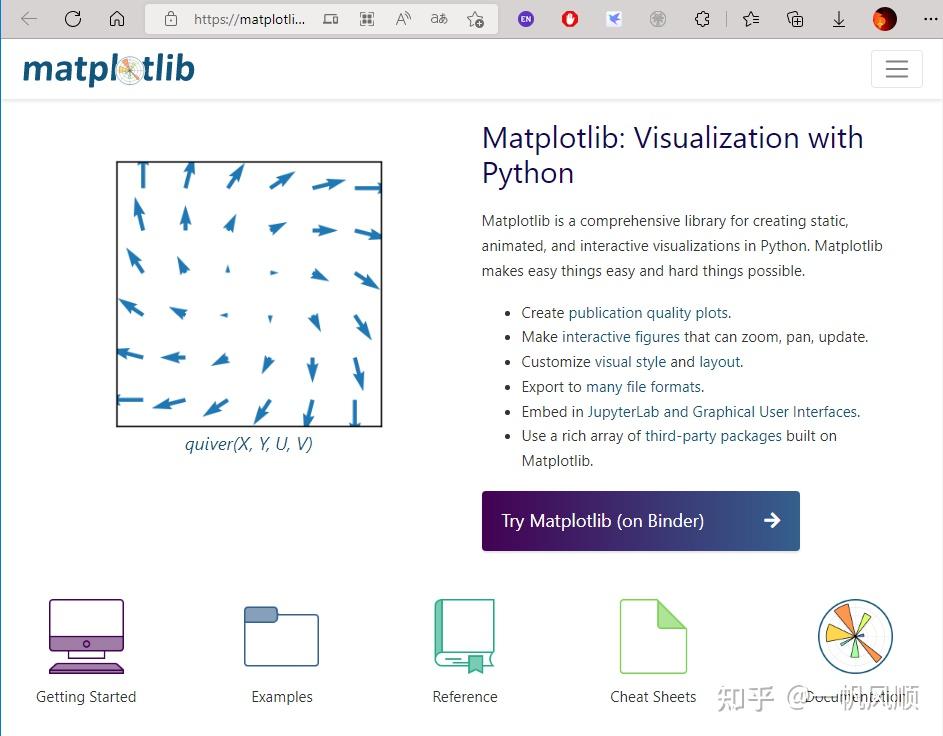Open the Downloads icon in the toolbar
The image size is (943, 736).
[x=838, y=19]
